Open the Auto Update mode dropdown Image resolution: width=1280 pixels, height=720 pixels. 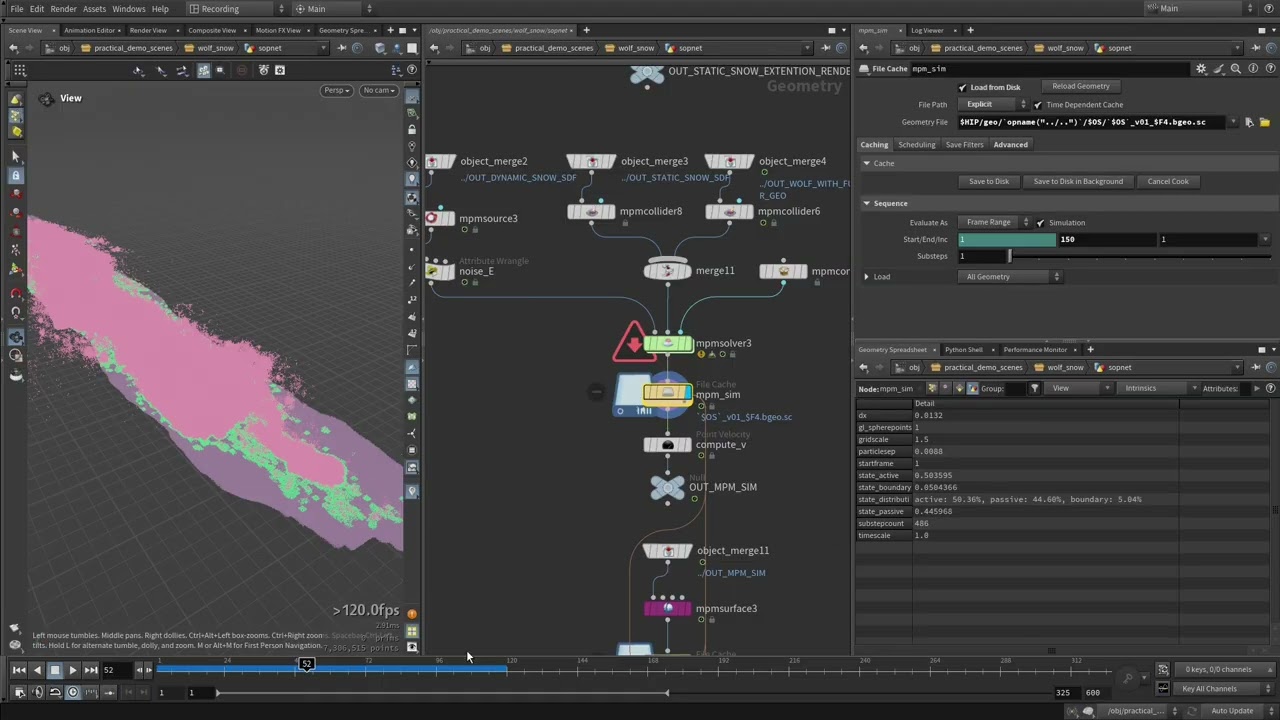coord(1238,711)
